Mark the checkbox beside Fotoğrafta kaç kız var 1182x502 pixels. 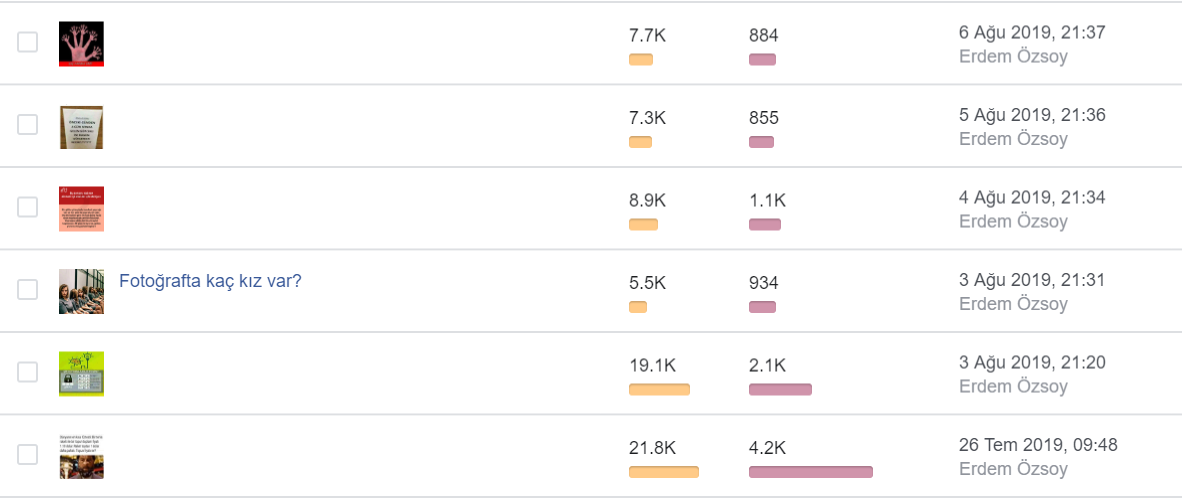tap(27, 289)
